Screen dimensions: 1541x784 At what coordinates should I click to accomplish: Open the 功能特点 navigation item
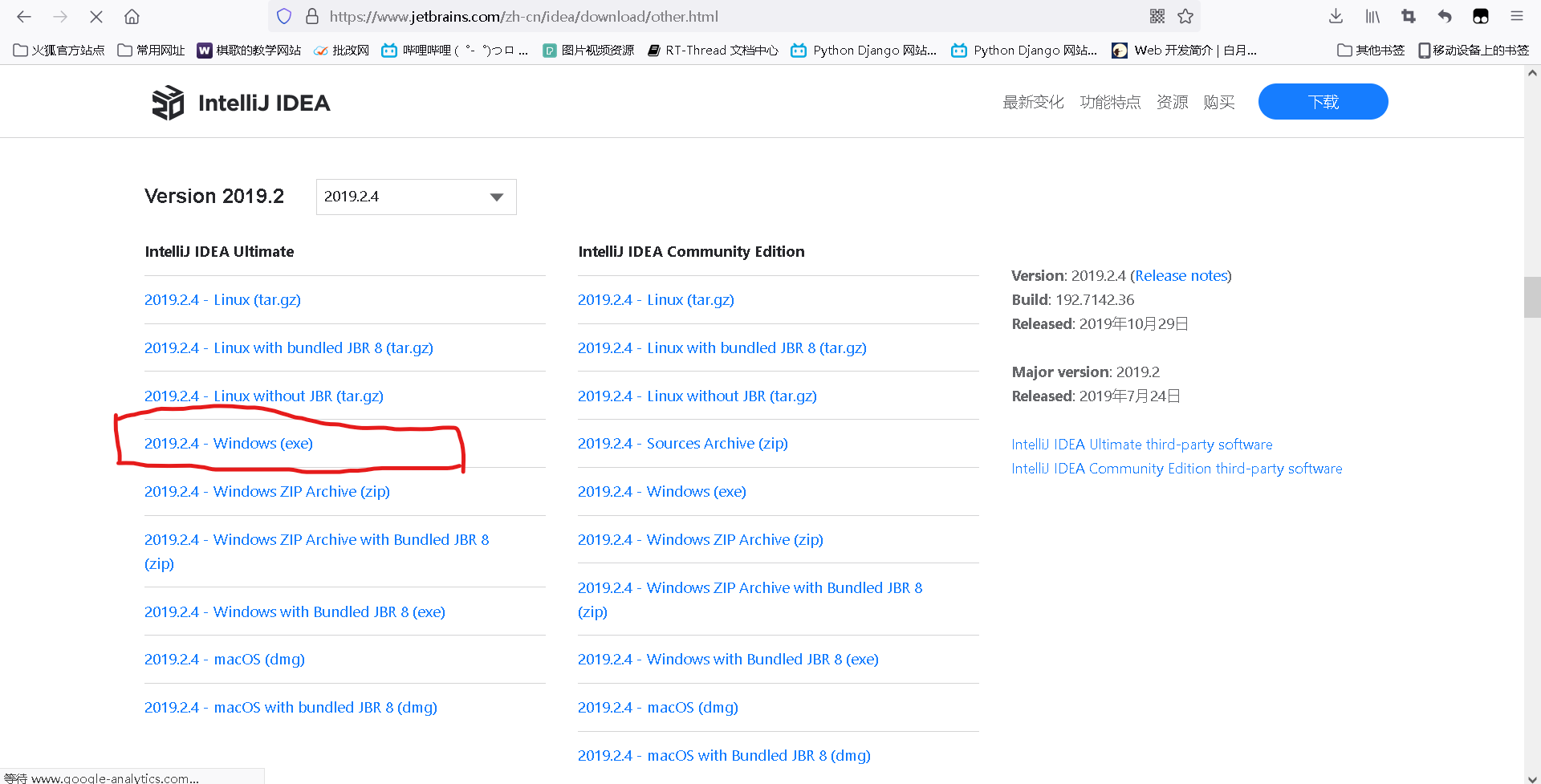(x=1110, y=102)
